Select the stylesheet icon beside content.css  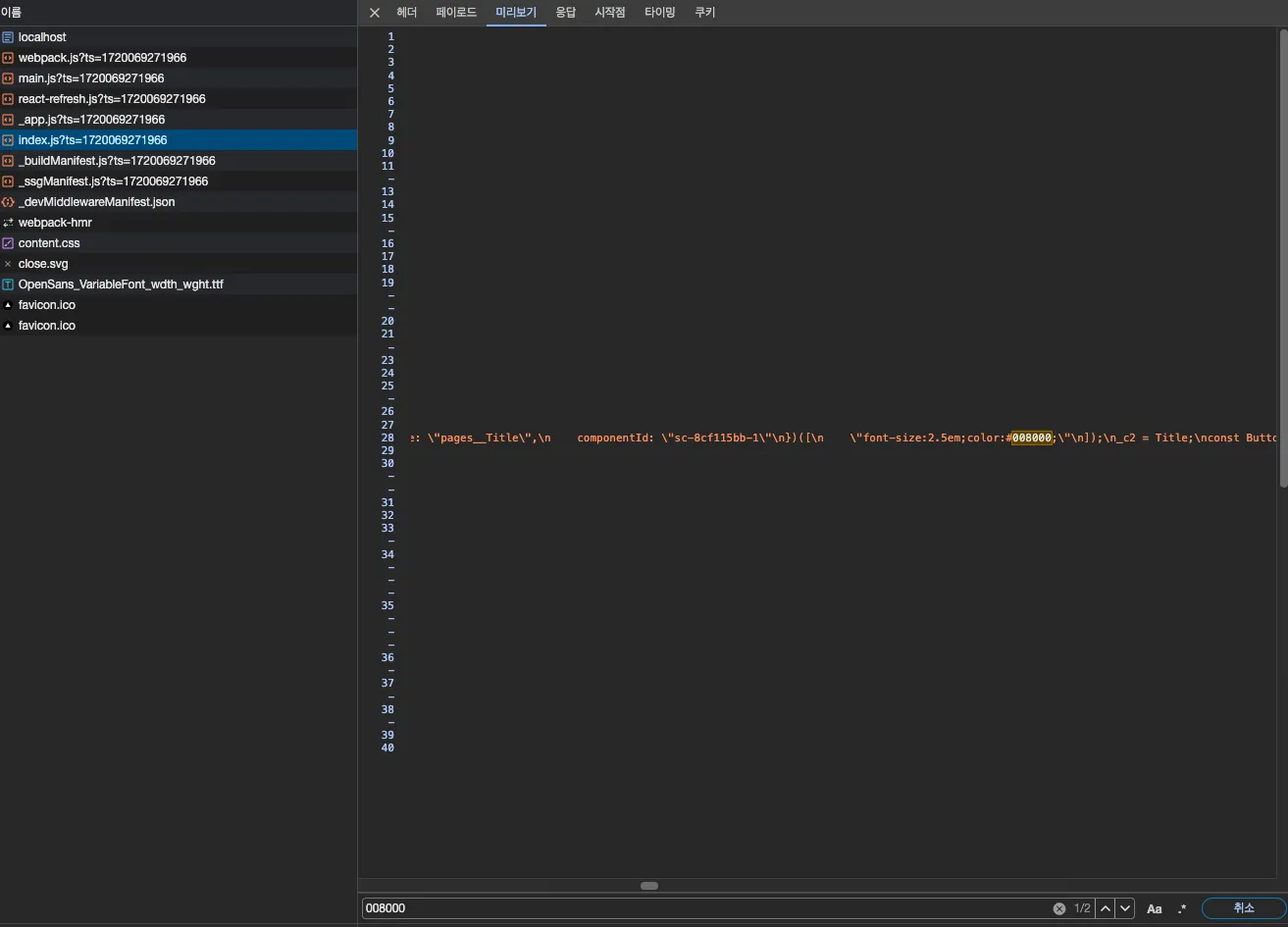pos(9,242)
